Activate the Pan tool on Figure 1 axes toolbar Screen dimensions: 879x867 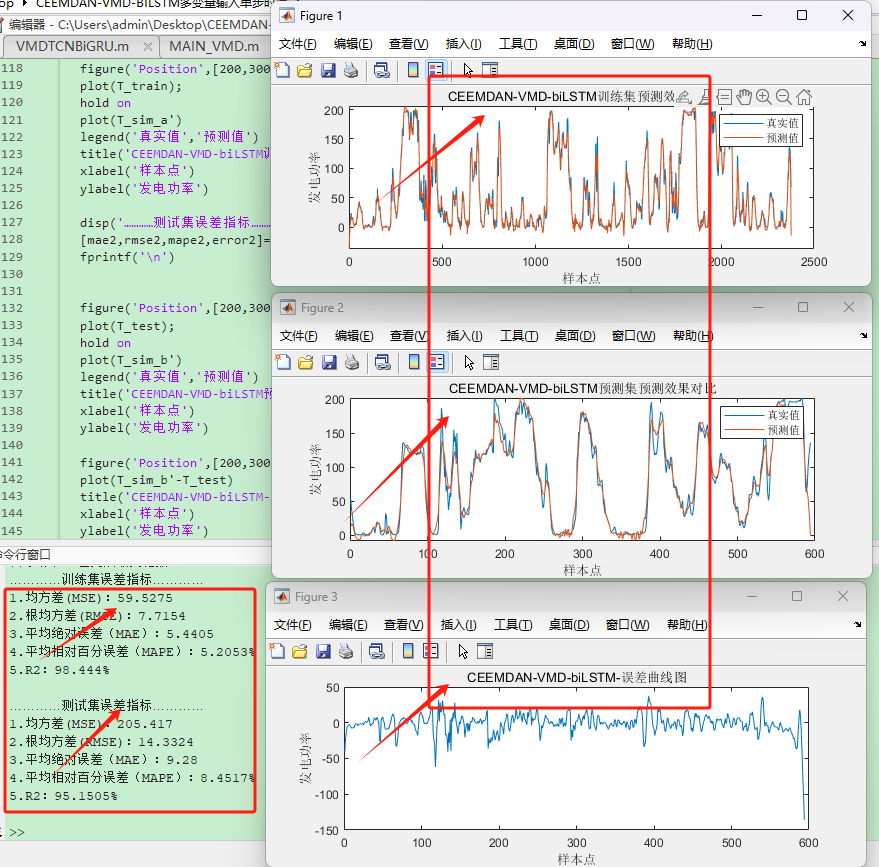[x=746, y=96]
